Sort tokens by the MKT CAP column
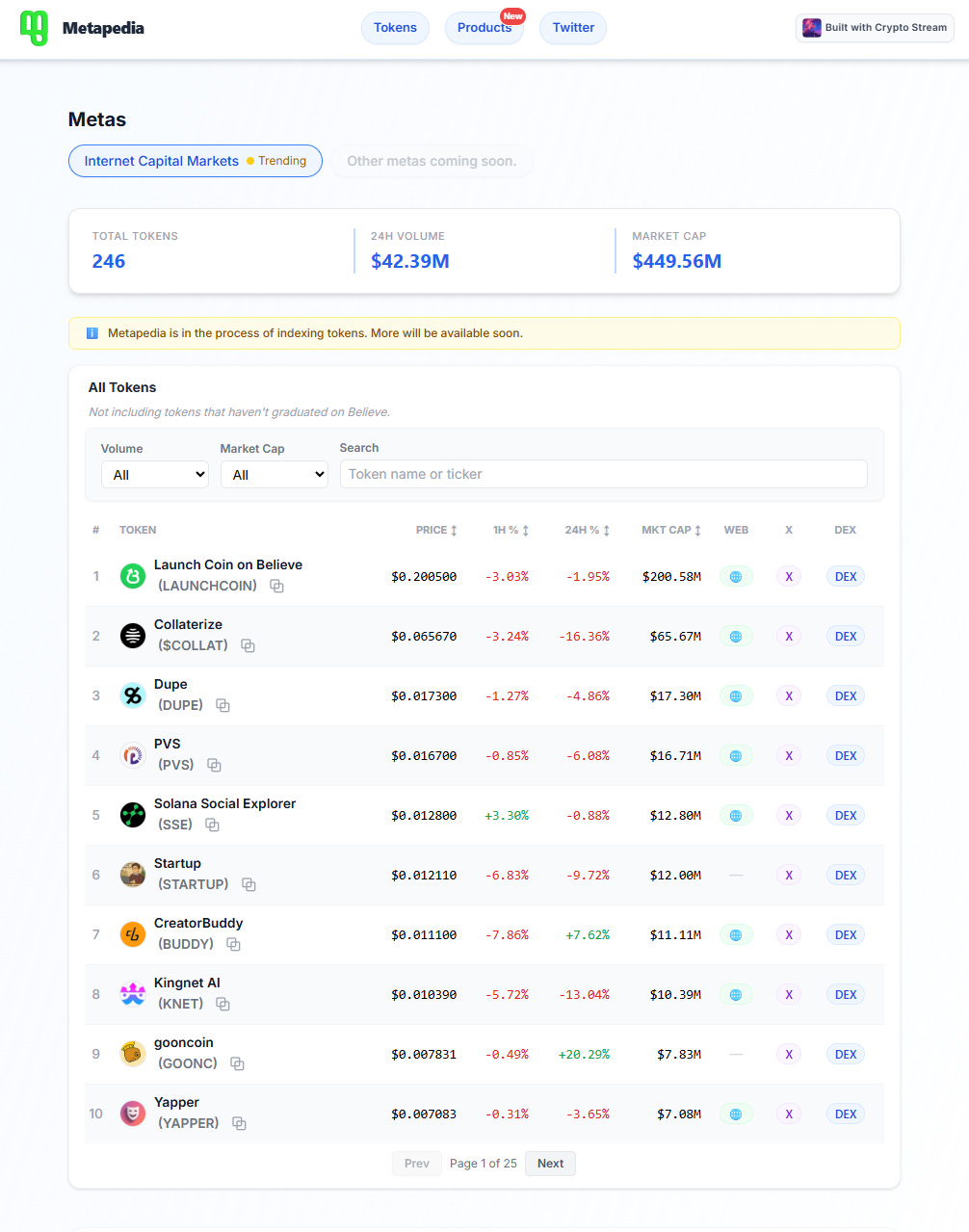This screenshot has width=969, height=1232. click(671, 530)
